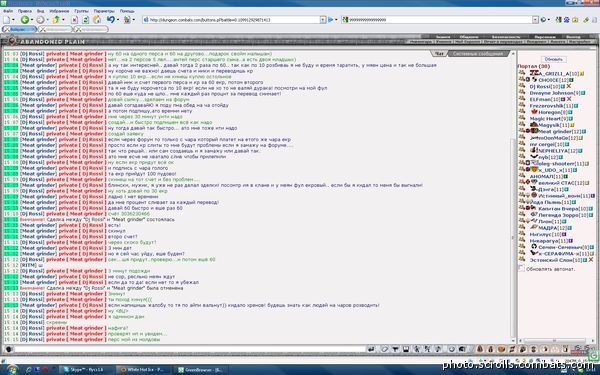Click the player list horizontal scrollbar
Screen dimensions: 600x375
pos(554,341)
